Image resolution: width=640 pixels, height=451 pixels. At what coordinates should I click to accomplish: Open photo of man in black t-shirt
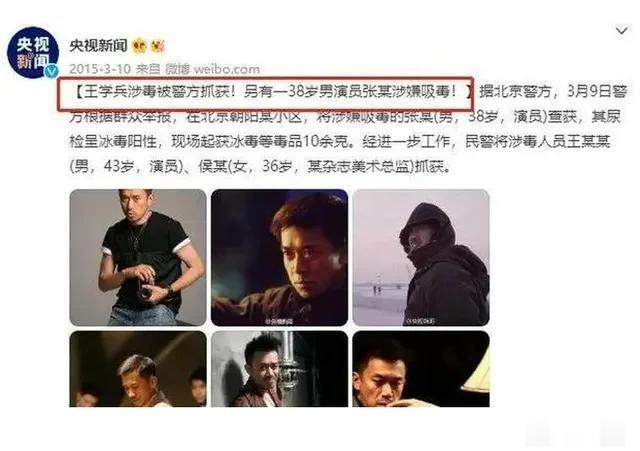[138, 257]
